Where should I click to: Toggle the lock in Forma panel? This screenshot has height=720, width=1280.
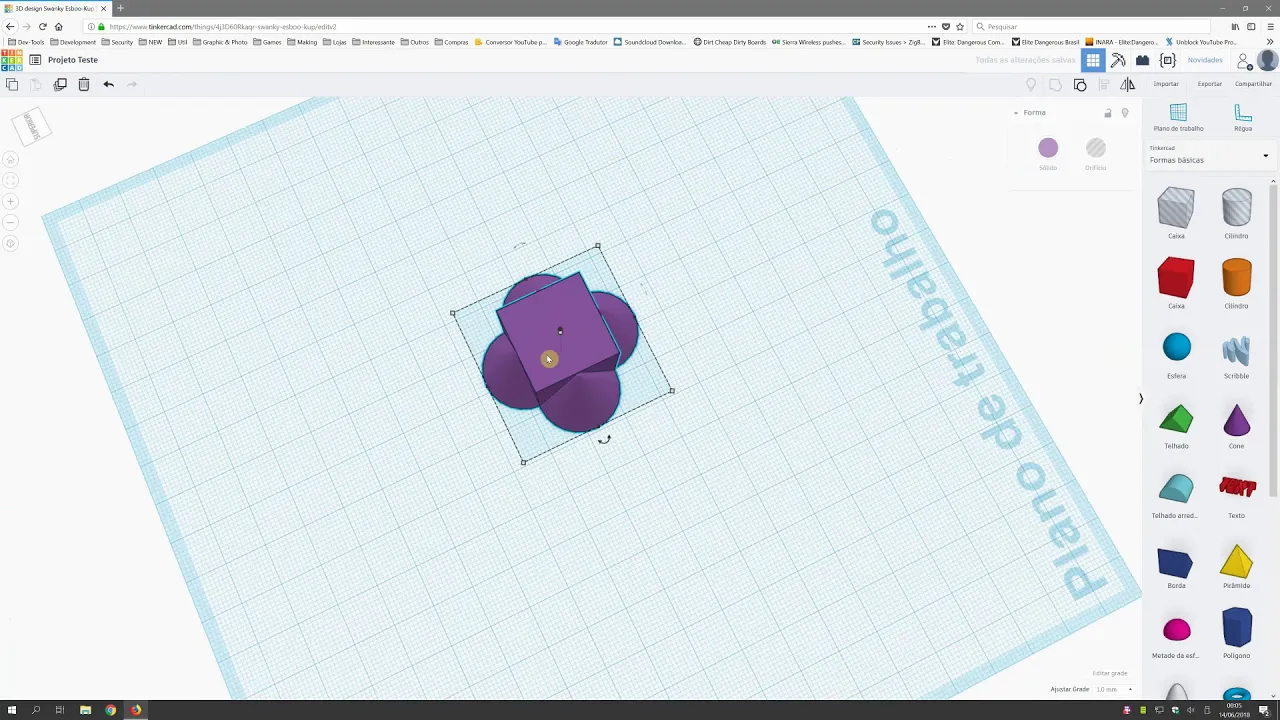point(1108,113)
